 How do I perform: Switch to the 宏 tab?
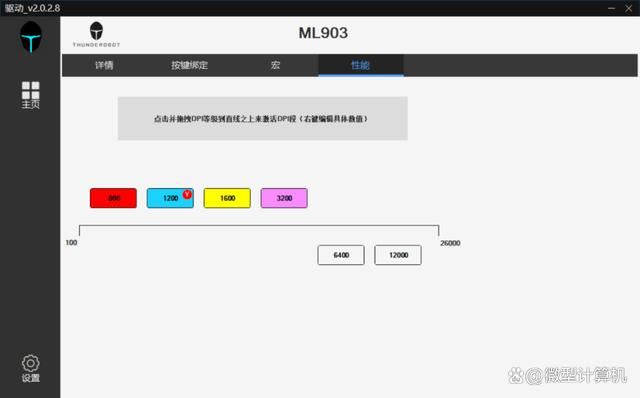(x=276, y=65)
